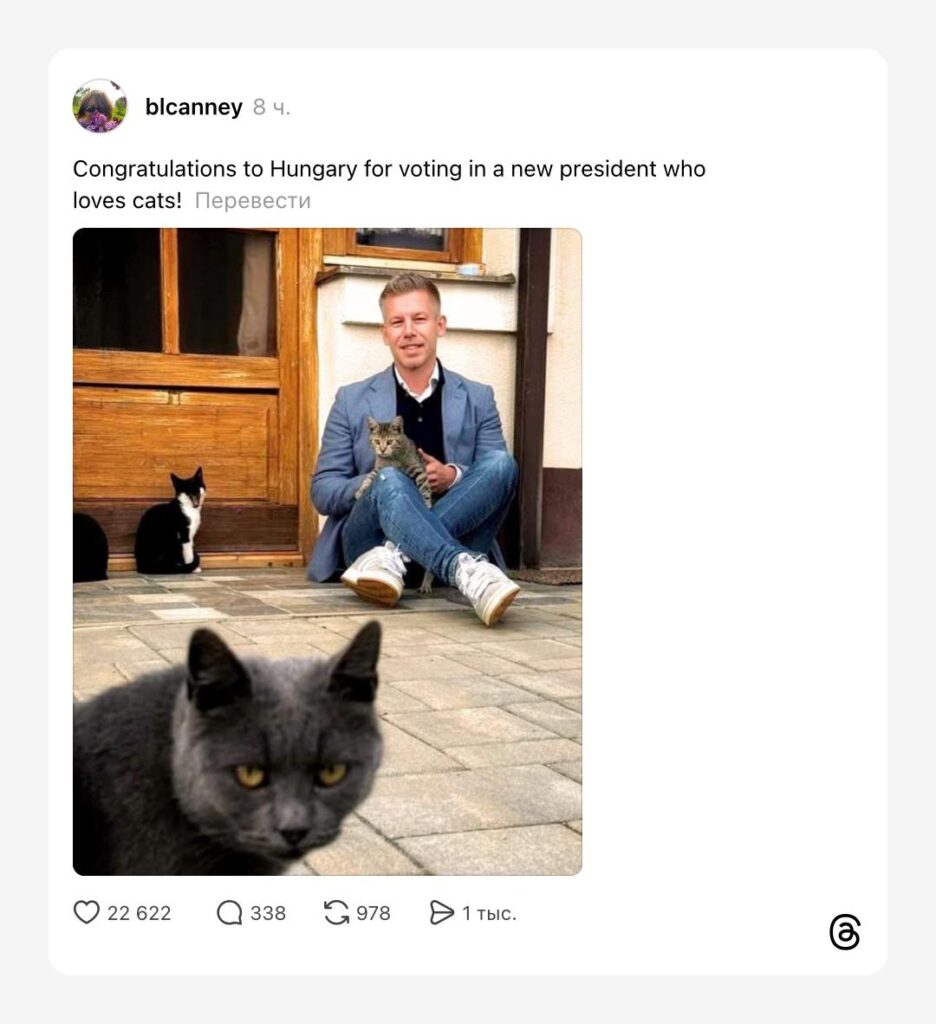936x1024 pixels.
Task: Open replies via the comment bubble icon
Action: point(229,912)
